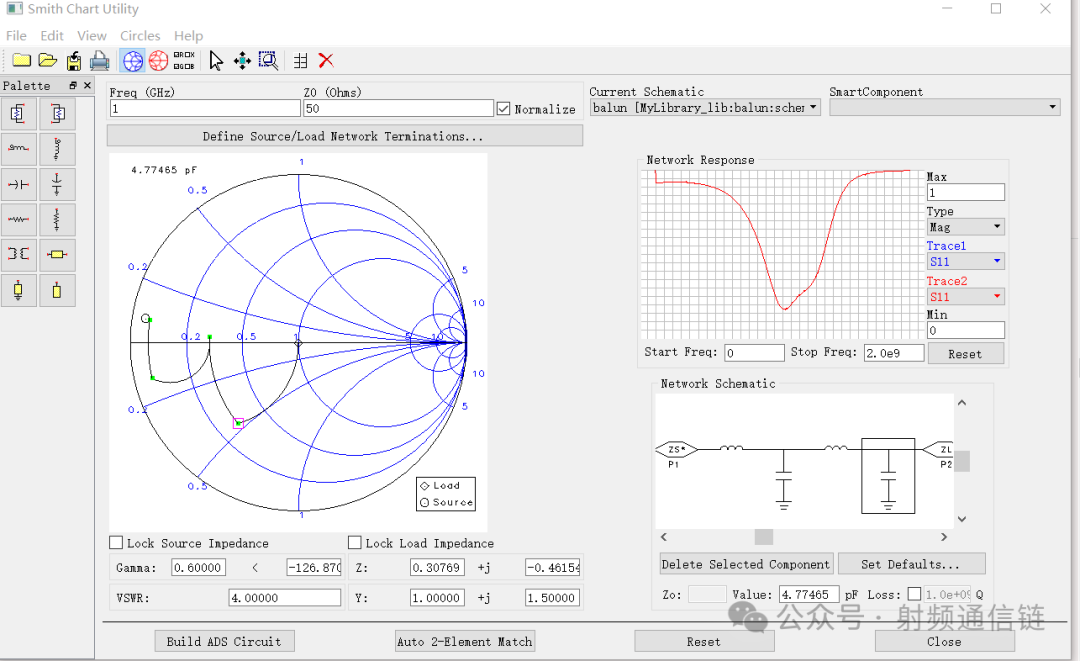Click the schematic vertical scrollbar thumb

click(962, 461)
